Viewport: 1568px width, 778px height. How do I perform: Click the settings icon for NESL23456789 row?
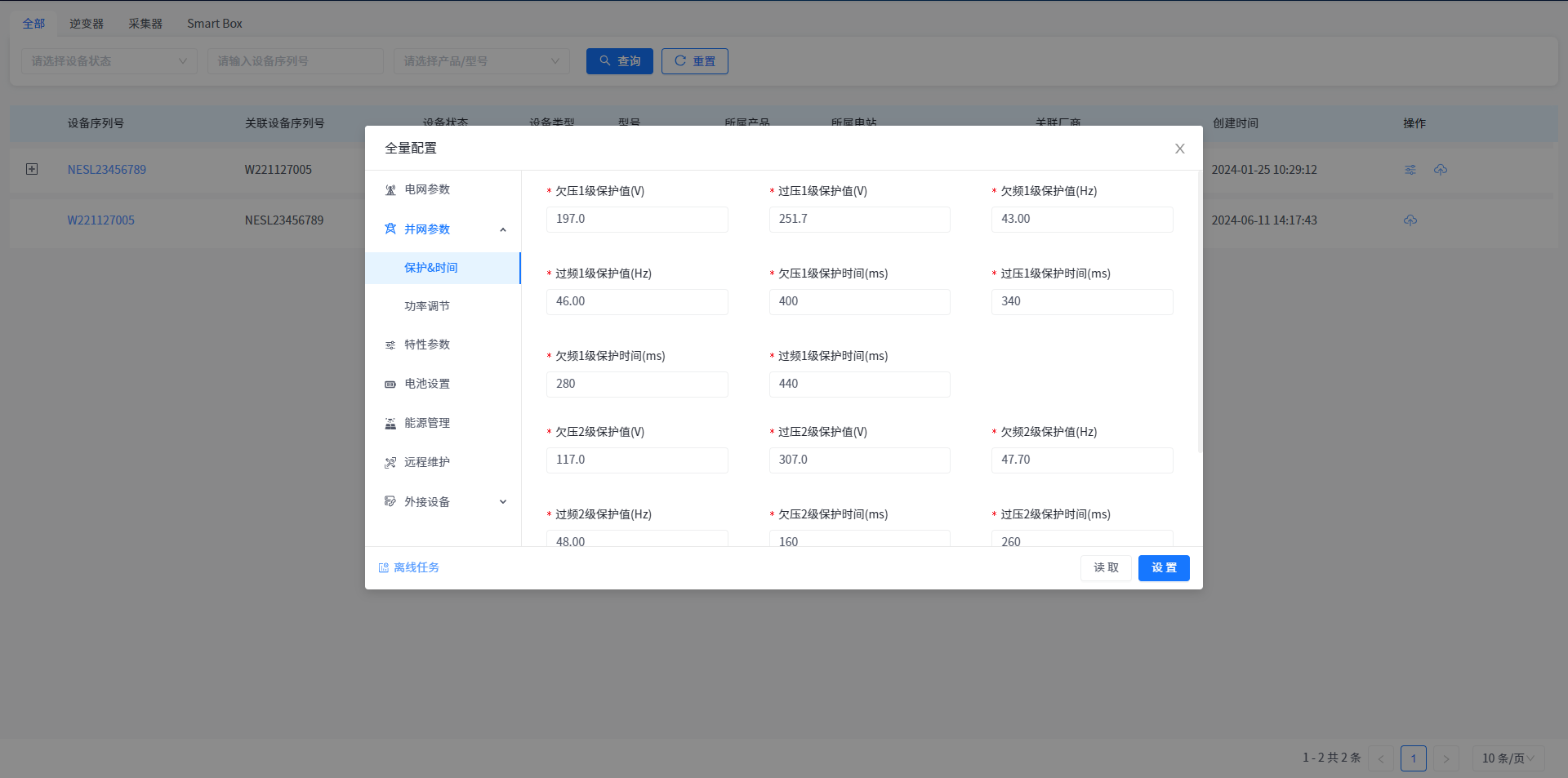tap(1410, 170)
